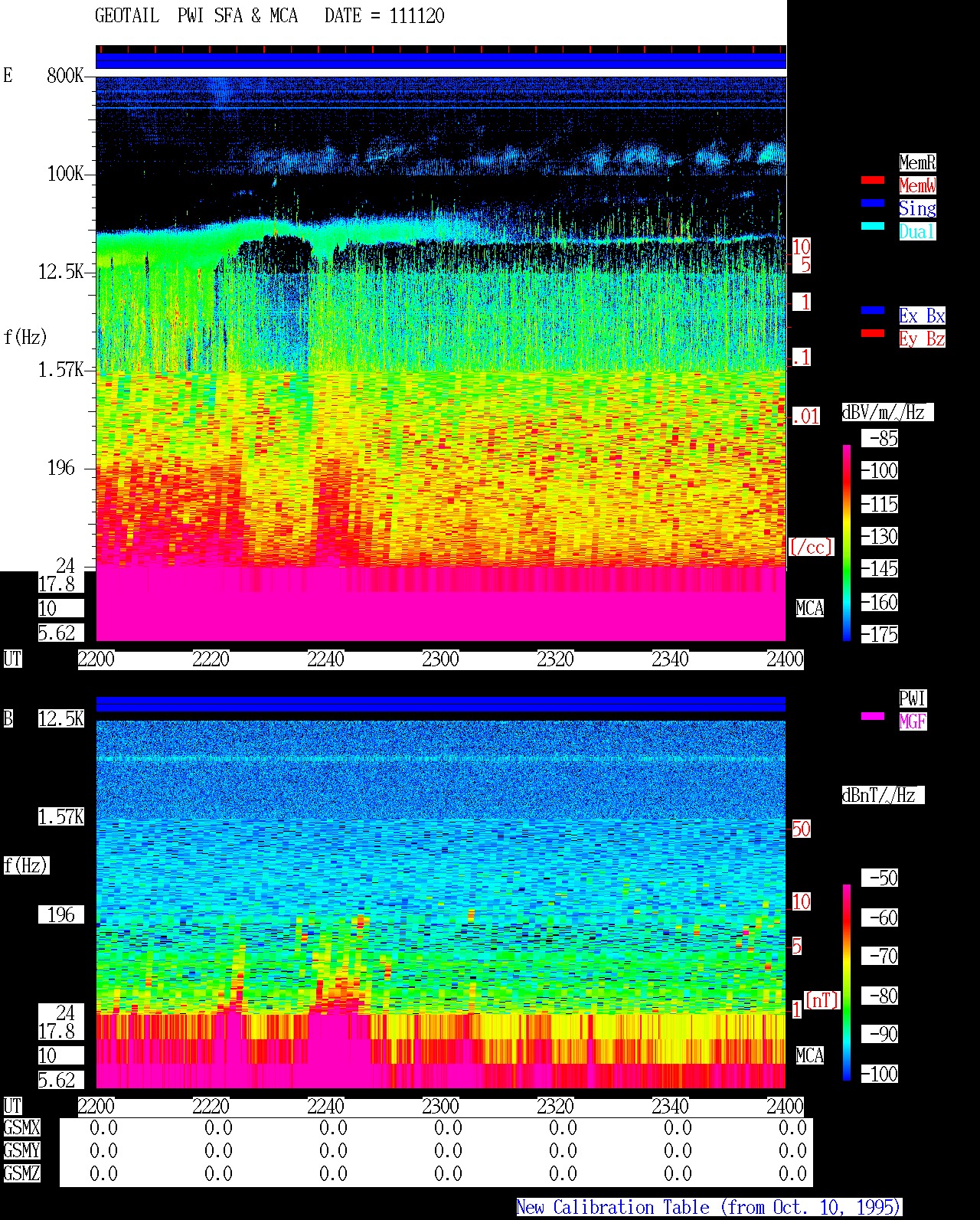Click the "-70" color scale value
Viewport: 980px width, 1220px height.
click(880, 956)
